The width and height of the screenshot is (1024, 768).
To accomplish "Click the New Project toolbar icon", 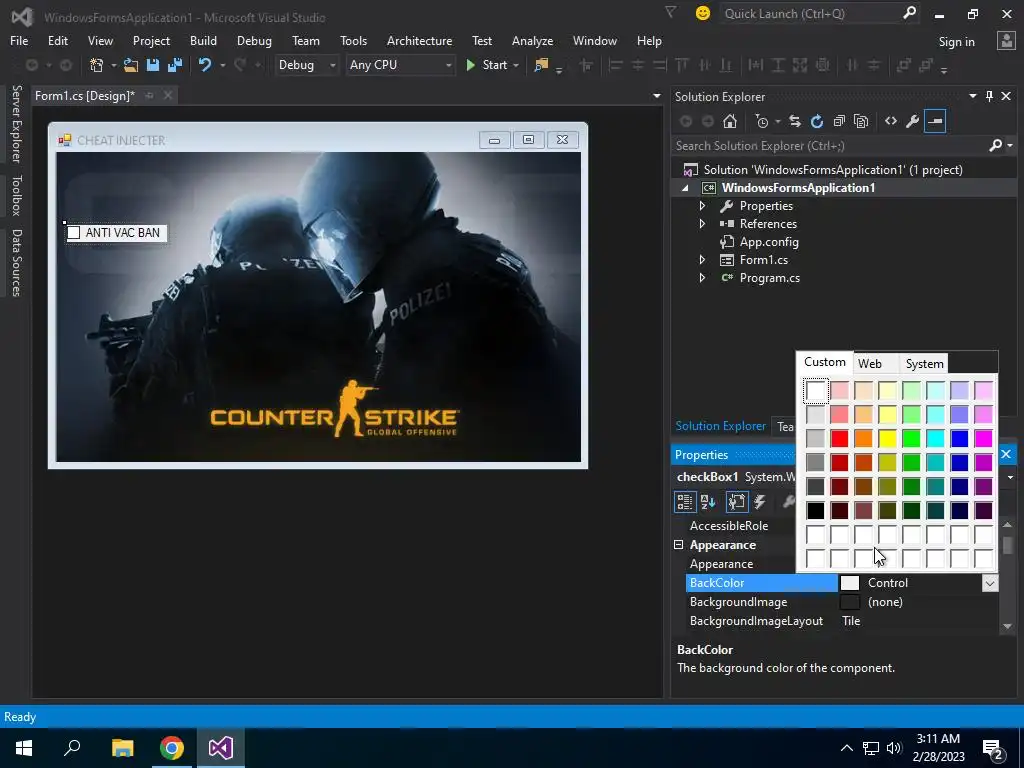I will 97,65.
